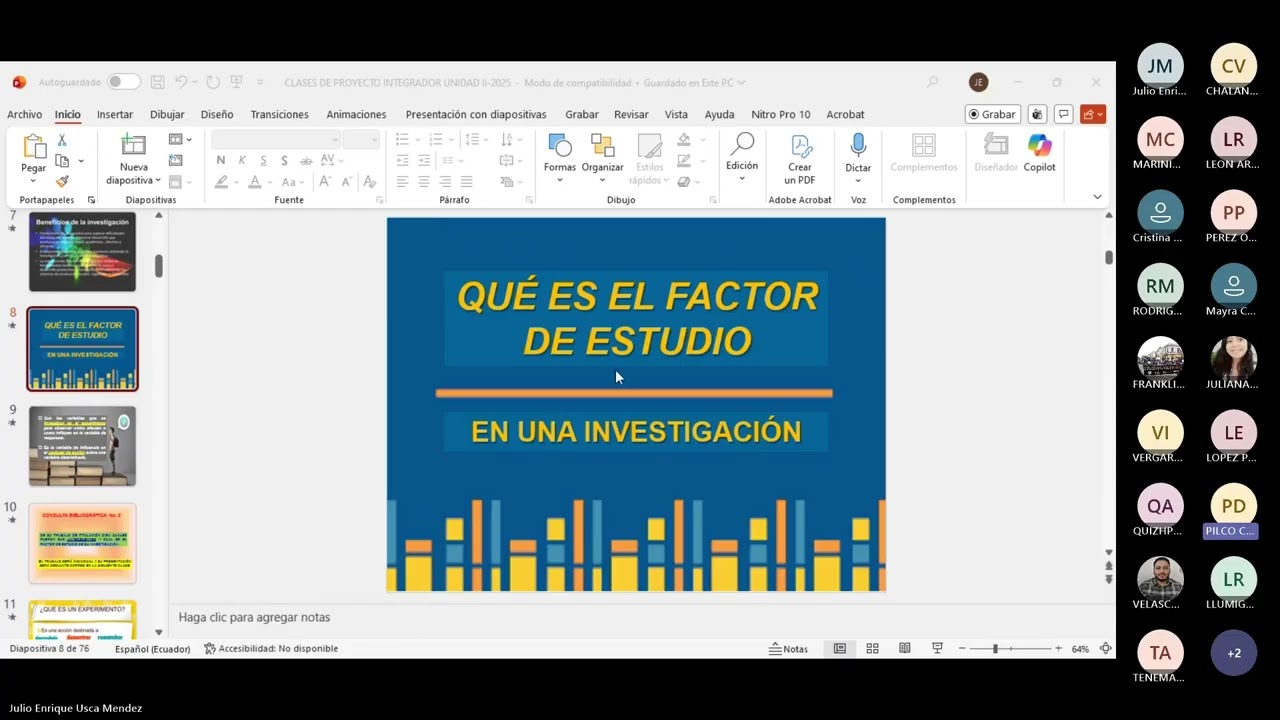Start Slide Show from status bar icon
Screen dimensions: 1280x720
click(x=937, y=649)
